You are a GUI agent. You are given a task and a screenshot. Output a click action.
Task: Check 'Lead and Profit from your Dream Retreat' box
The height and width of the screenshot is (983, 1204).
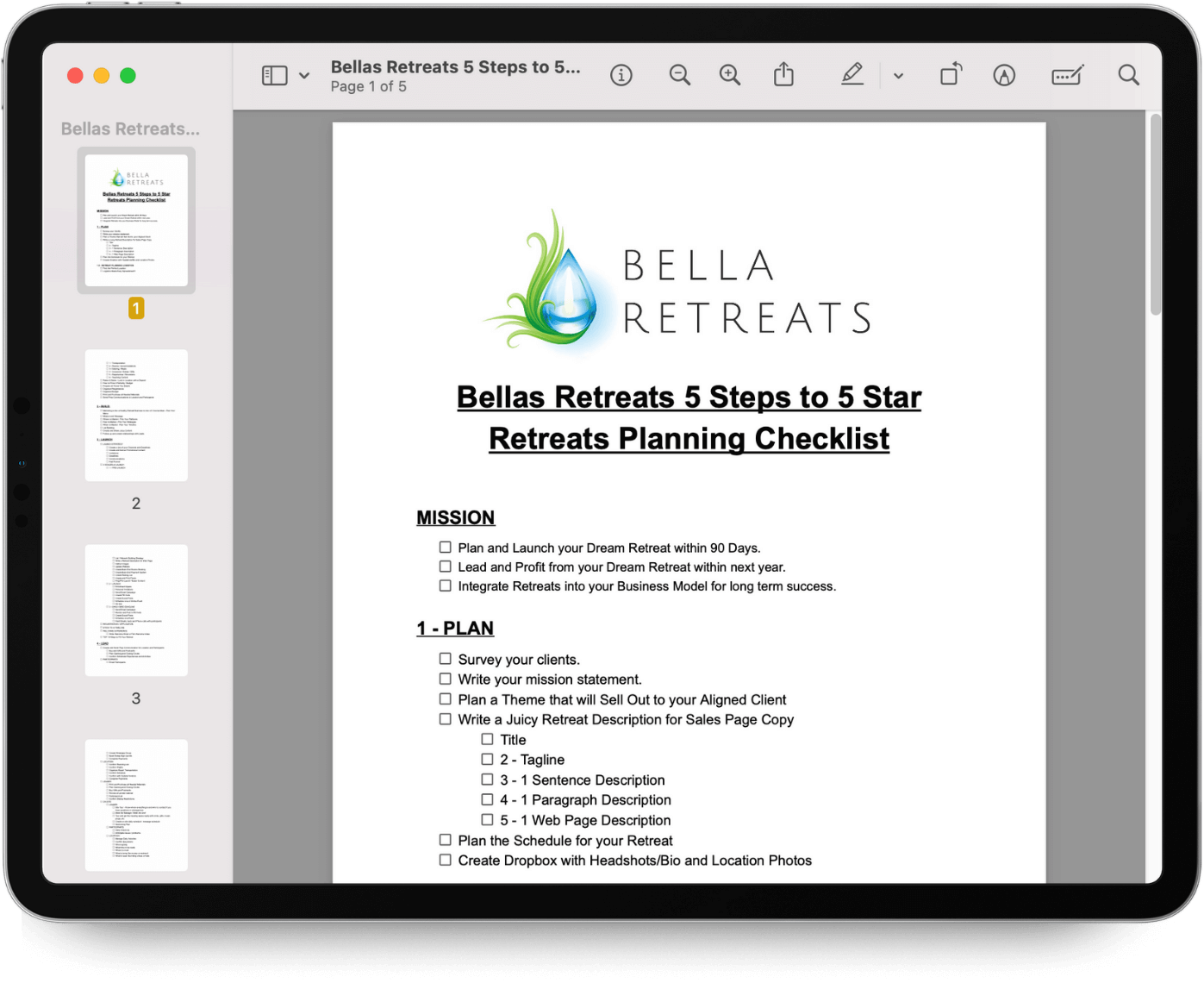(x=446, y=567)
